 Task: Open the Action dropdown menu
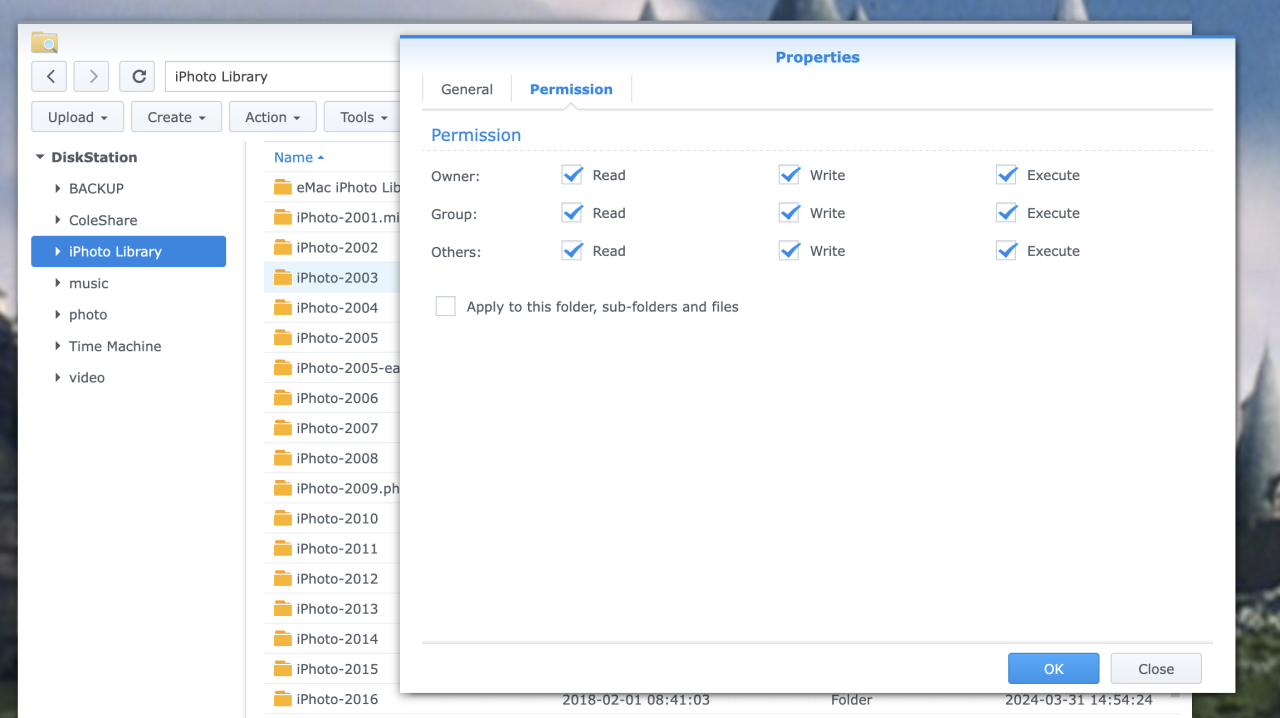[x=272, y=117]
